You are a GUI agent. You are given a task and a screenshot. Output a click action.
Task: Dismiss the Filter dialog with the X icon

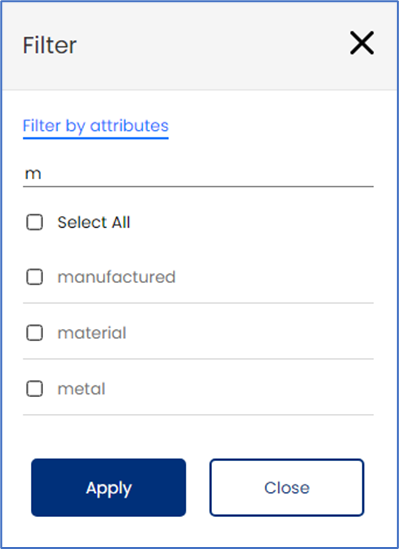click(x=362, y=43)
